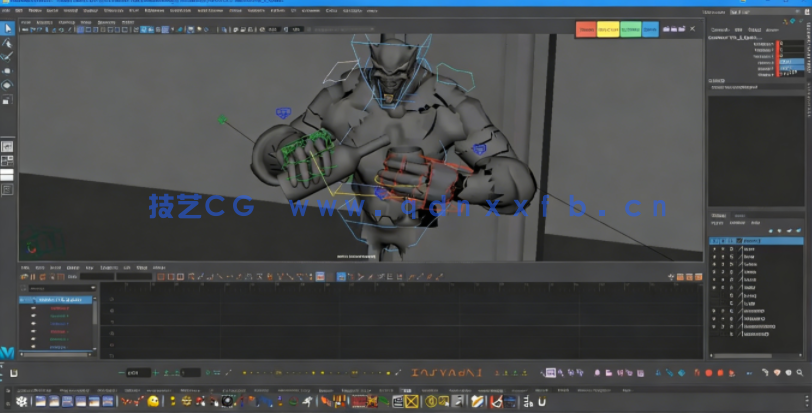
Task: Switch to single-pane layout in the left sidebar
Action: [x=7, y=146]
